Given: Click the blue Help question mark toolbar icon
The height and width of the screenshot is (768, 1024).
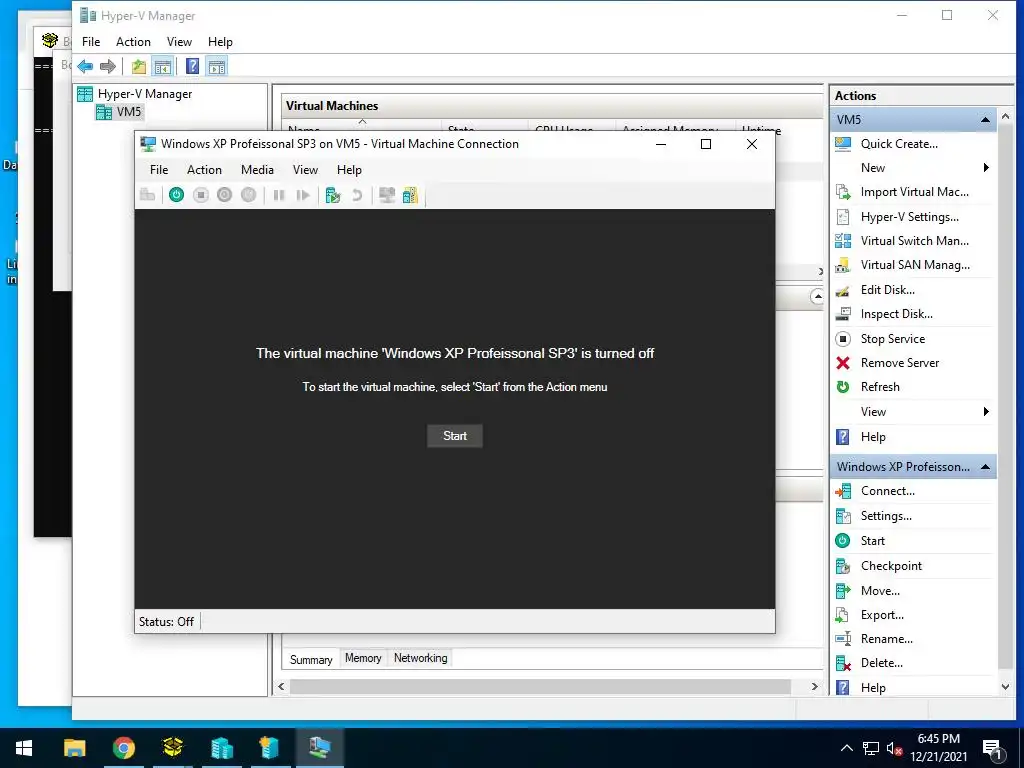Looking at the screenshot, I should click(x=192, y=66).
